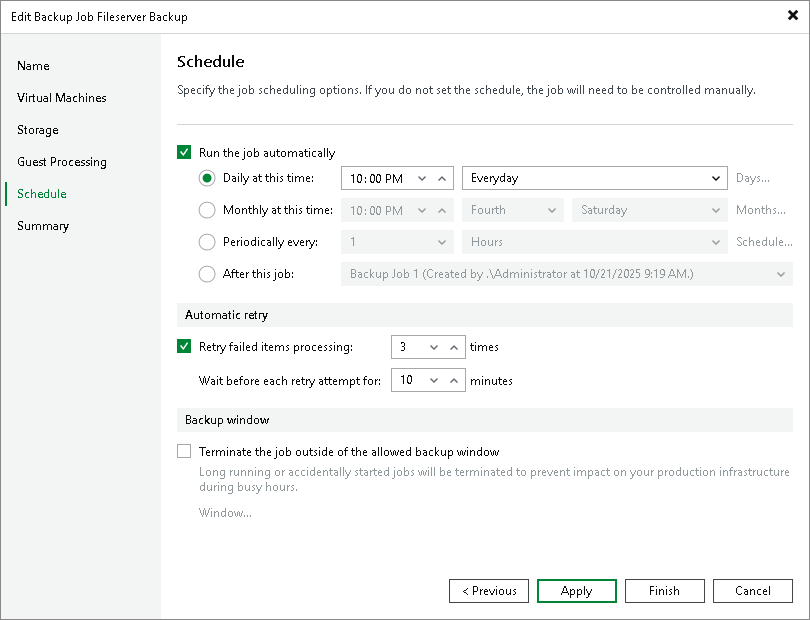Enable Terminate the job outside the backup window
Viewport: 810px width, 620px height.
[184, 451]
